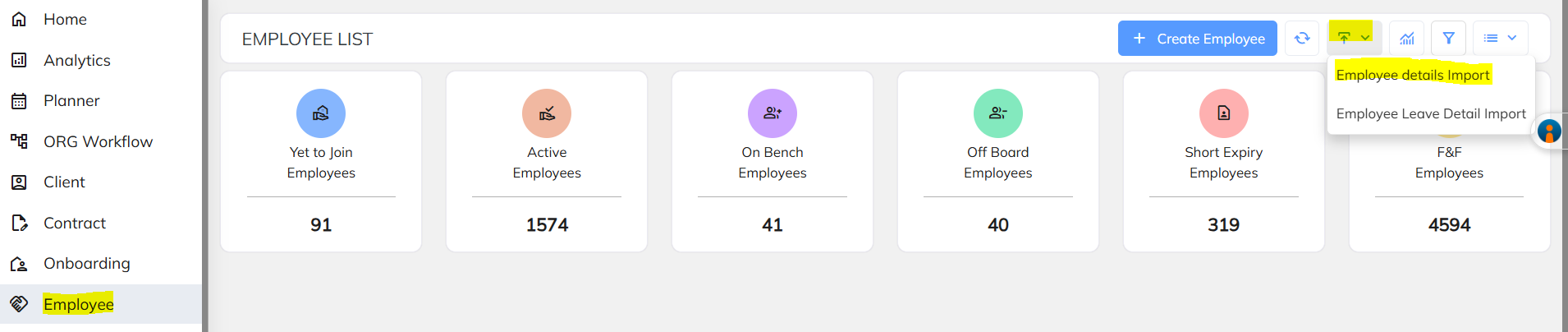Image resolution: width=1568 pixels, height=332 pixels.
Task: Click the Create Employee button
Action: tap(1197, 39)
